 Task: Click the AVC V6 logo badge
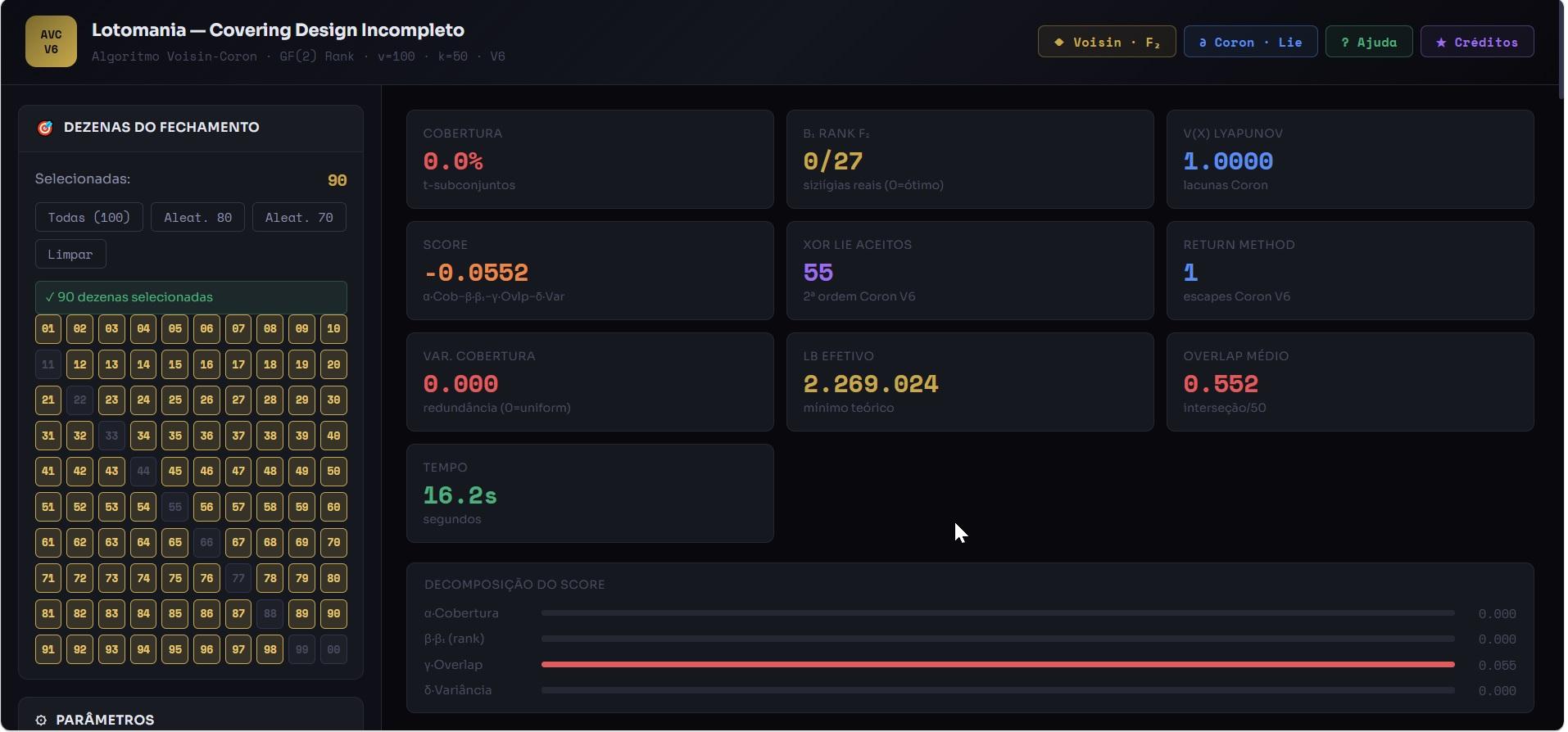(x=51, y=42)
